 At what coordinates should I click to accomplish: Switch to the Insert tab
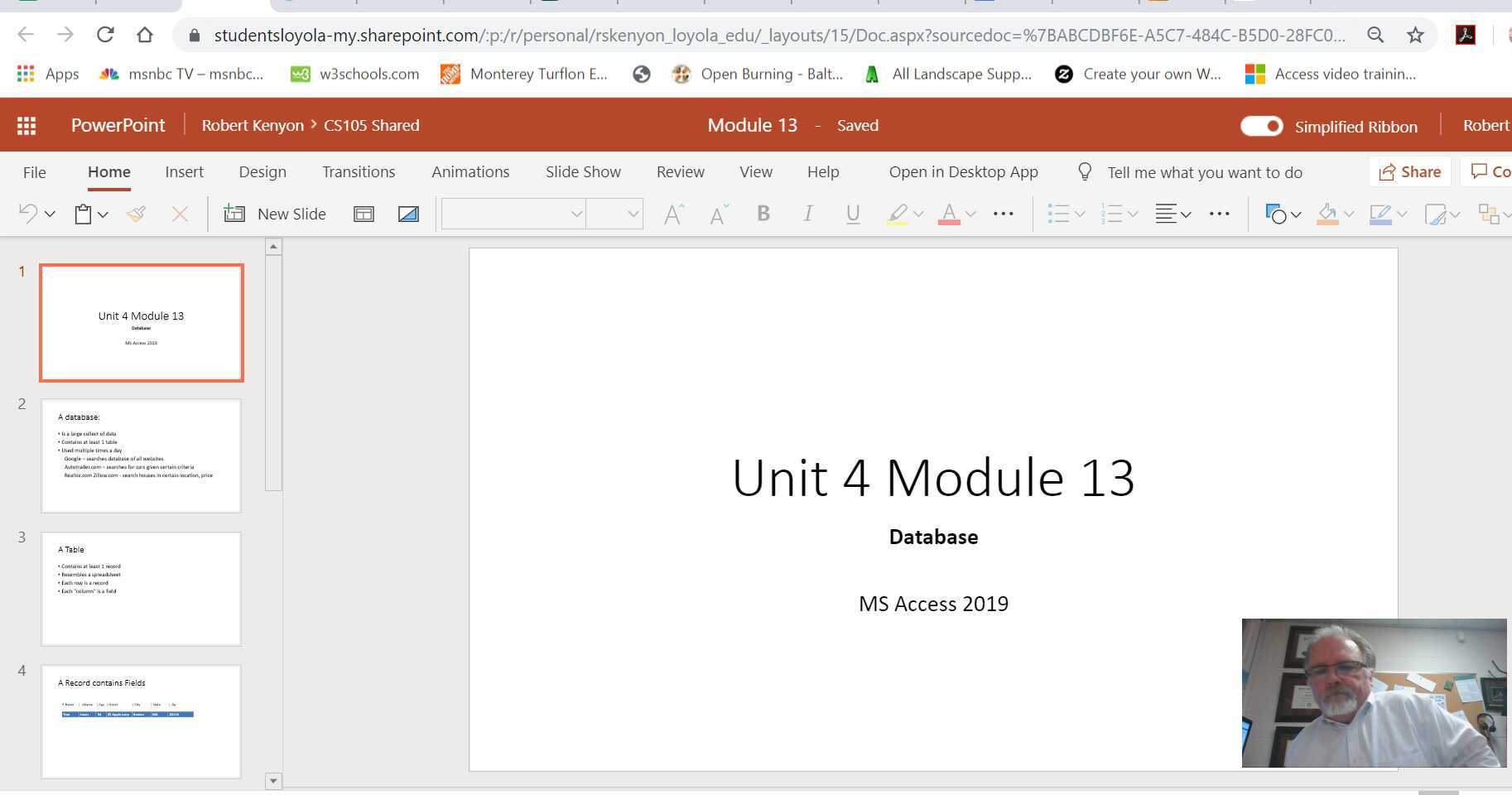point(184,172)
